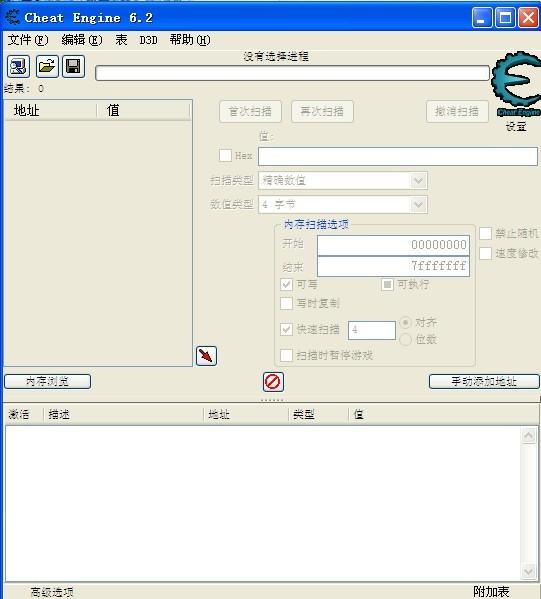This screenshot has width=541, height=599.
Task: Click the address table scroll-up arrow
Action: 529,435
